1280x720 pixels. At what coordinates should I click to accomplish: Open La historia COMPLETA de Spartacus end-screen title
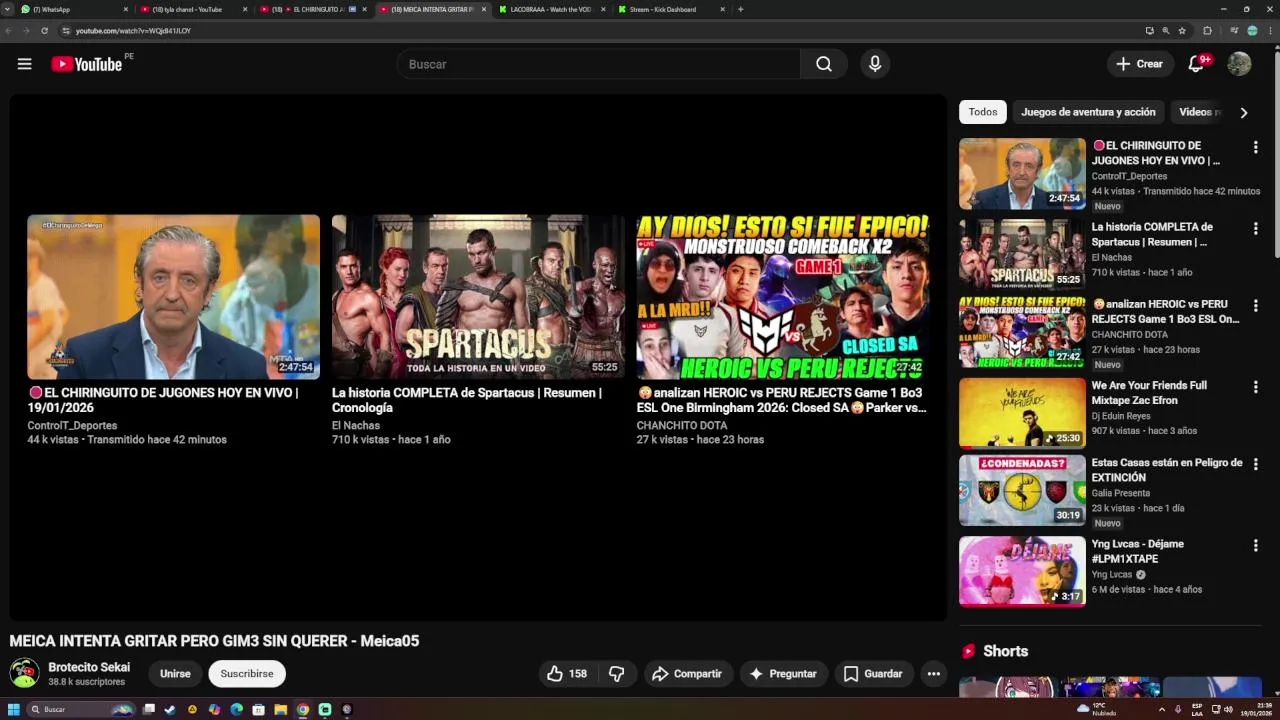pos(467,400)
